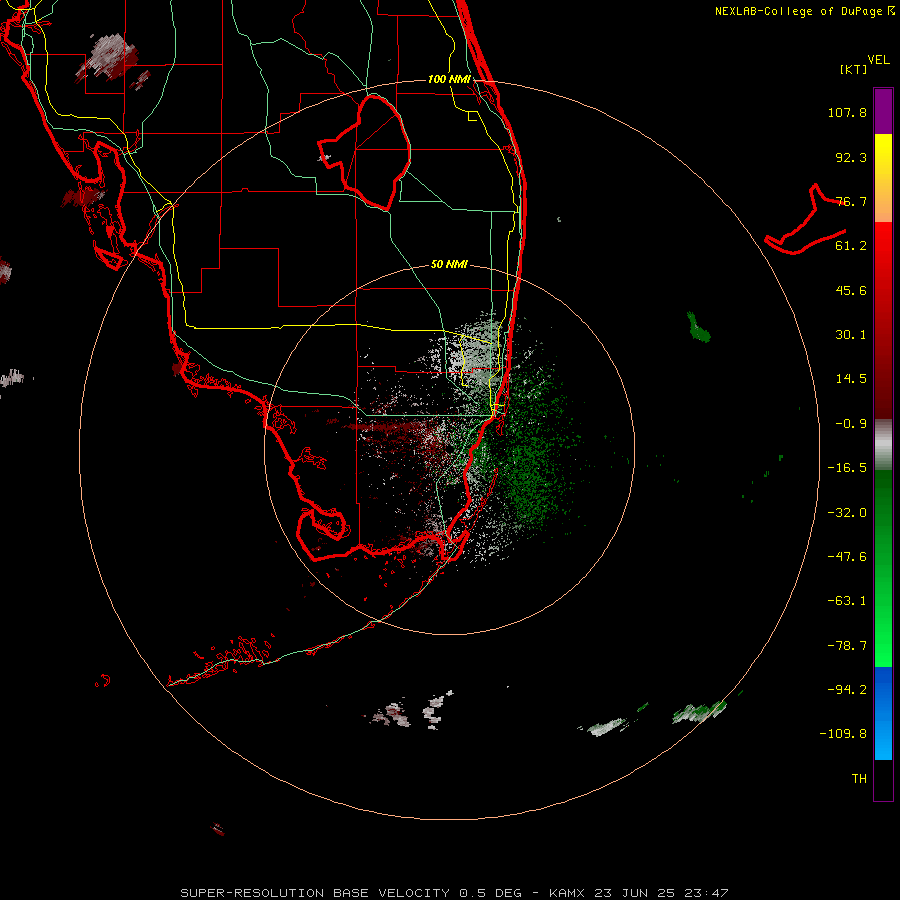
Task: Click the NEXLAB-College of DuPage credit text
Action: pyautogui.click(x=804, y=11)
